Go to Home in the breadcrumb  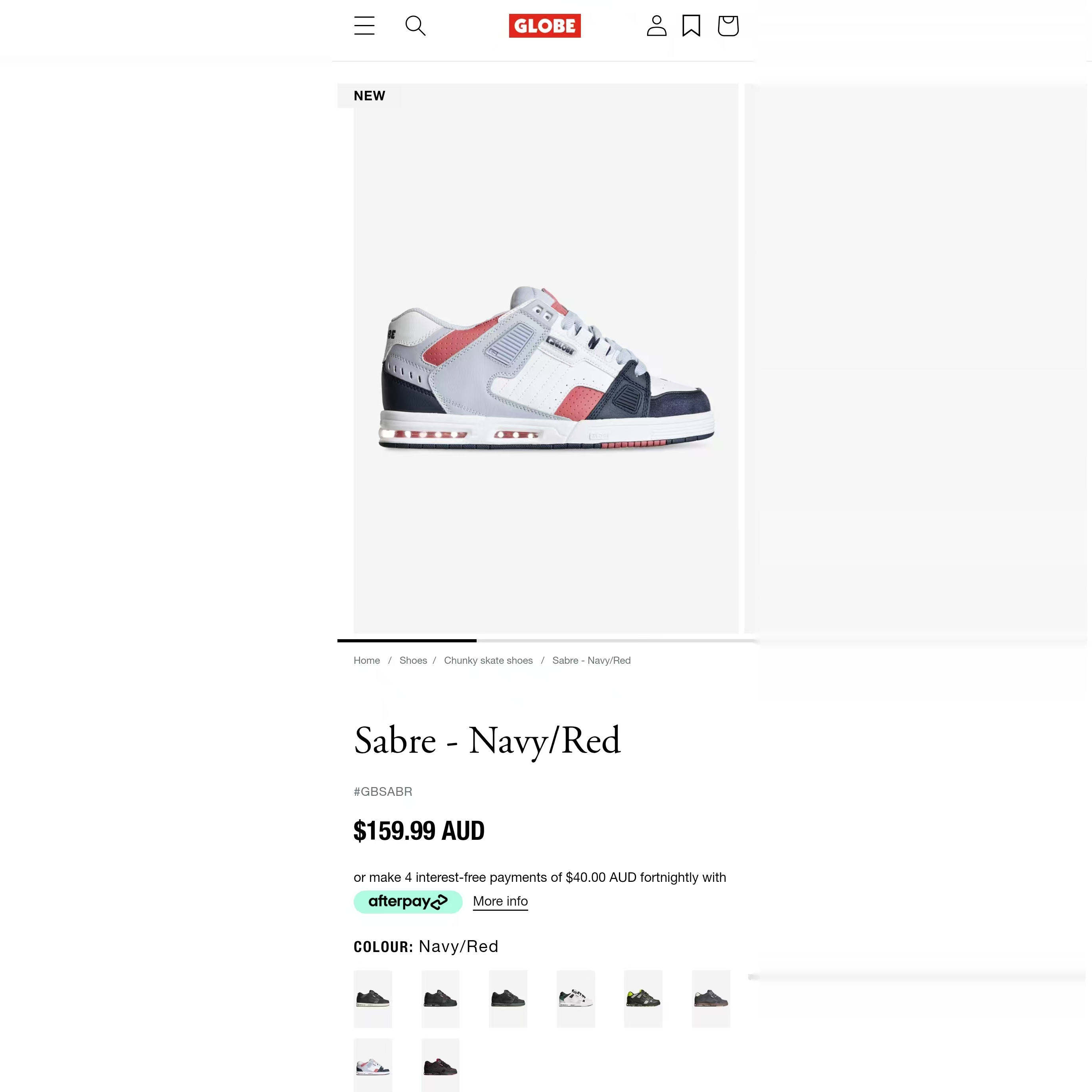pyautogui.click(x=366, y=661)
